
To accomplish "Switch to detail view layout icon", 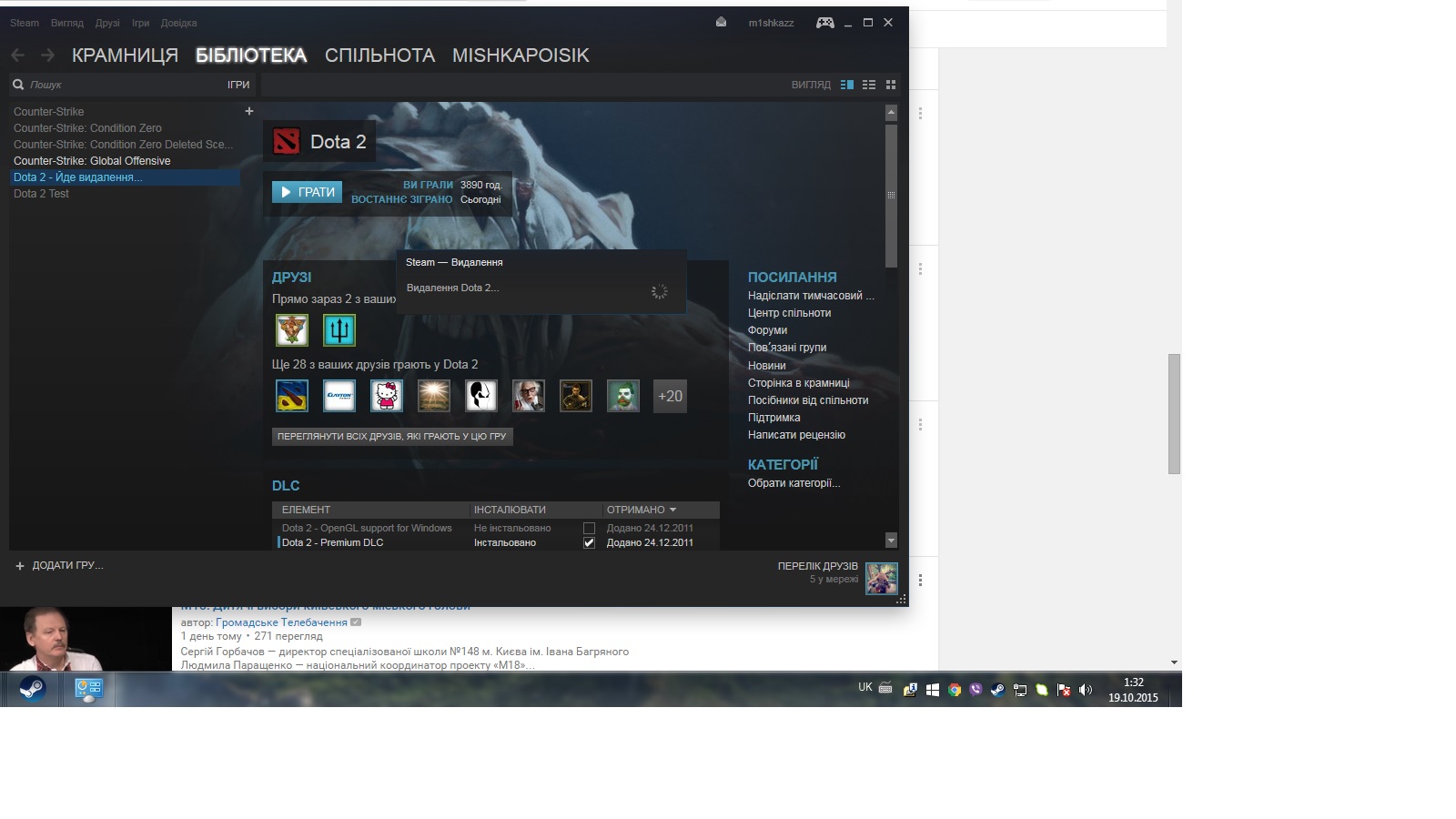I will (847, 85).
